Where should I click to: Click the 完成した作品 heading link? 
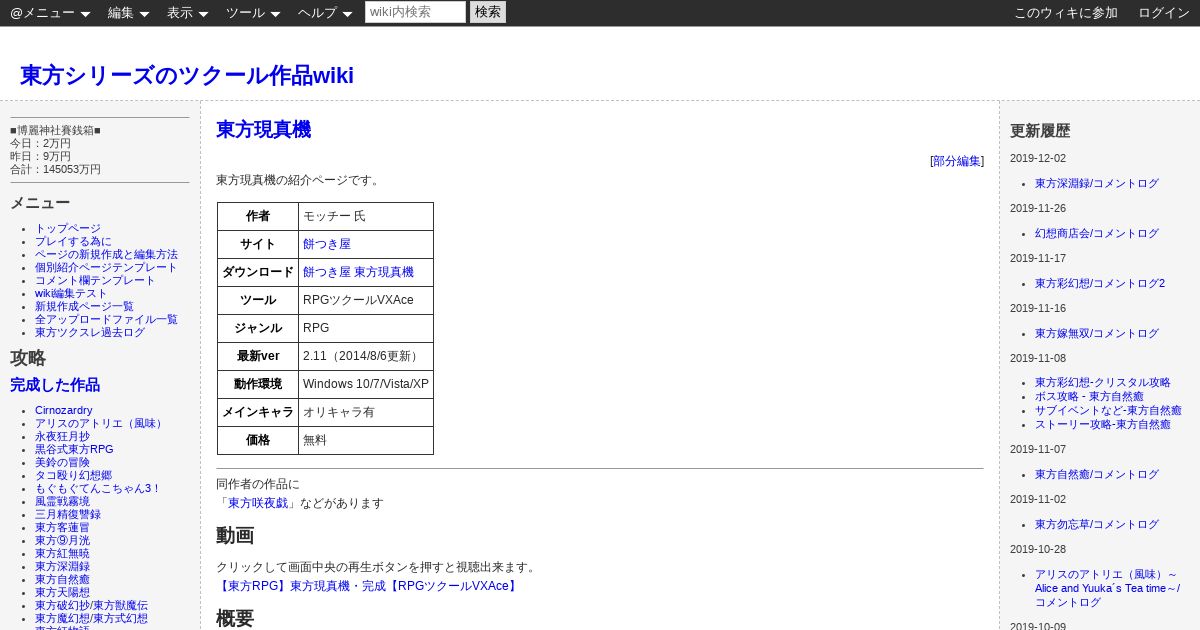point(55,385)
